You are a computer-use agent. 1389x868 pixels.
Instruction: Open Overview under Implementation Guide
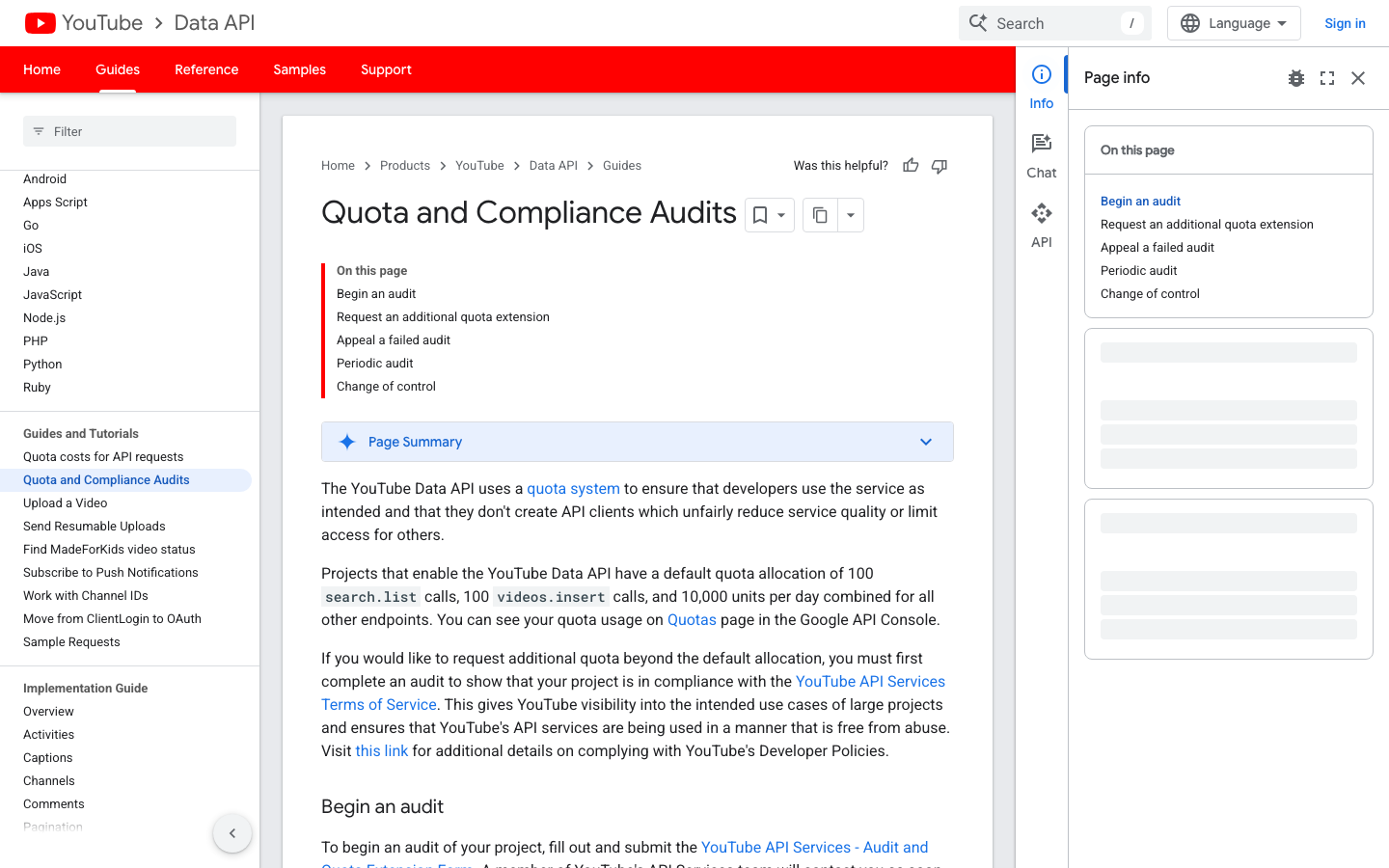tap(48, 712)
